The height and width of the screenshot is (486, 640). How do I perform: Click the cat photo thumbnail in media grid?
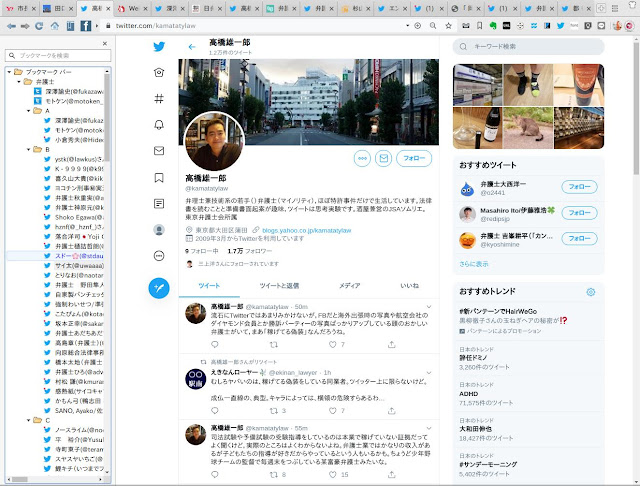528,128
